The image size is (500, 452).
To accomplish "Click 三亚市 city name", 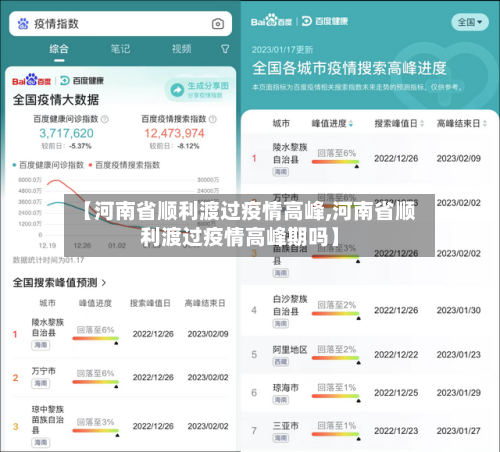I will click(x=286, y=426).
